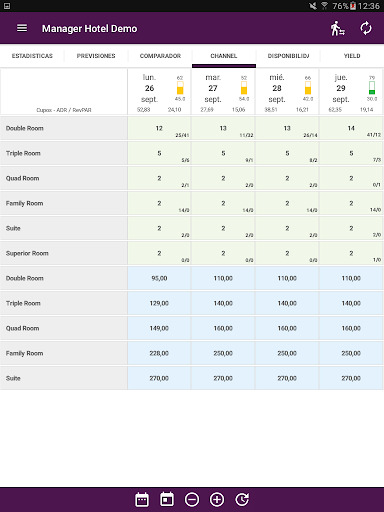Tap Suite price 270,00 for Wednesday 28
The image size is (384, 512).
click(x=287, y=378)
